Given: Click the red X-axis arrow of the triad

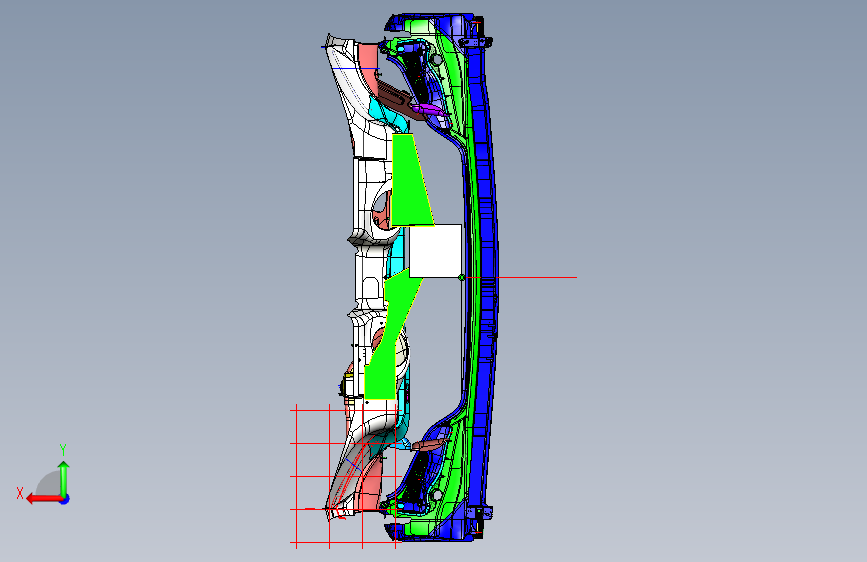Looking at the screenshot, I should [43, 499].
